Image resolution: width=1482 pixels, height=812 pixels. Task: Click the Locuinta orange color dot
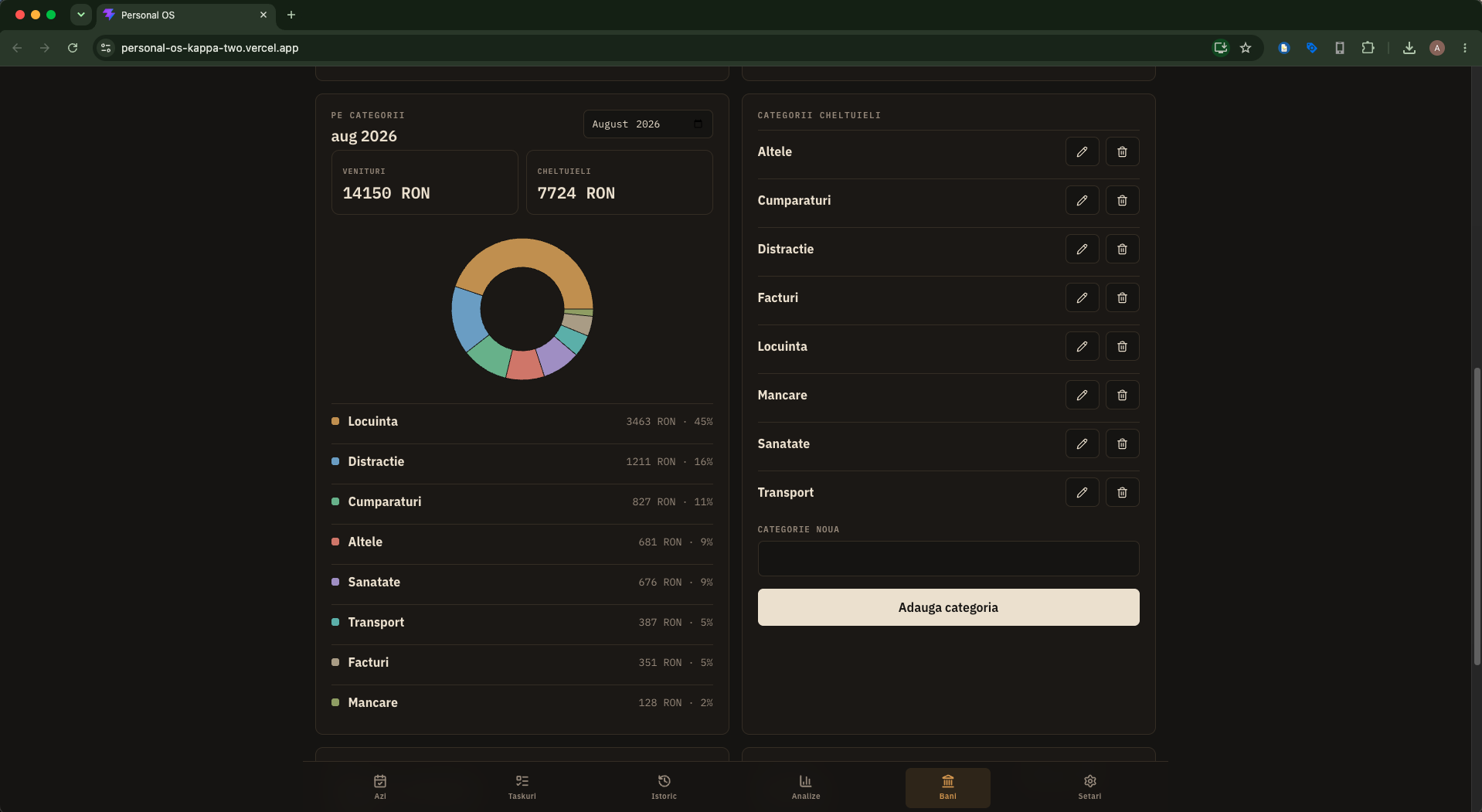(335, 421)
